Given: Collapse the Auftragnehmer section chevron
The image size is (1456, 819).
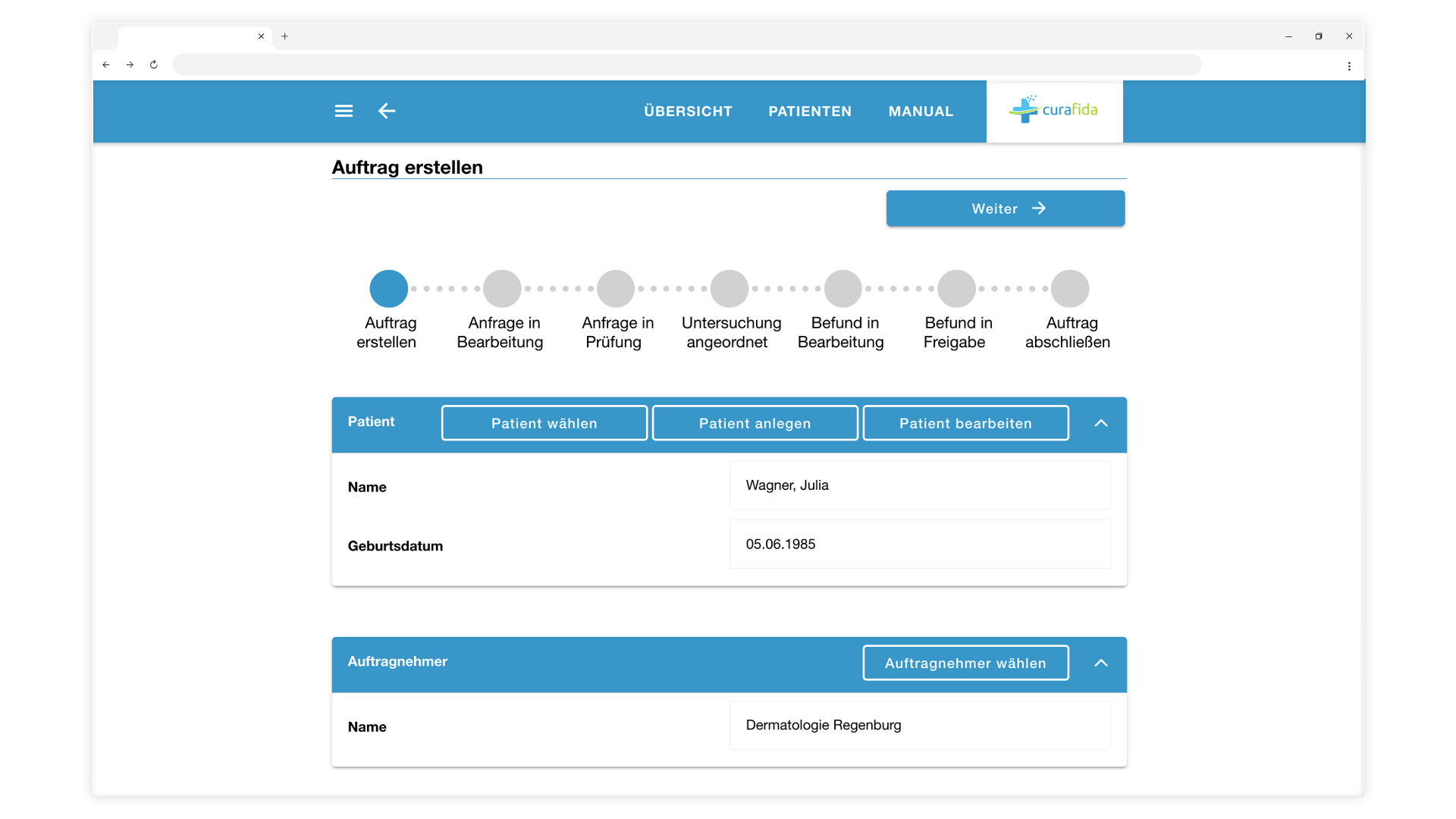Looking at the screenshot, I should pos(1101,663).
